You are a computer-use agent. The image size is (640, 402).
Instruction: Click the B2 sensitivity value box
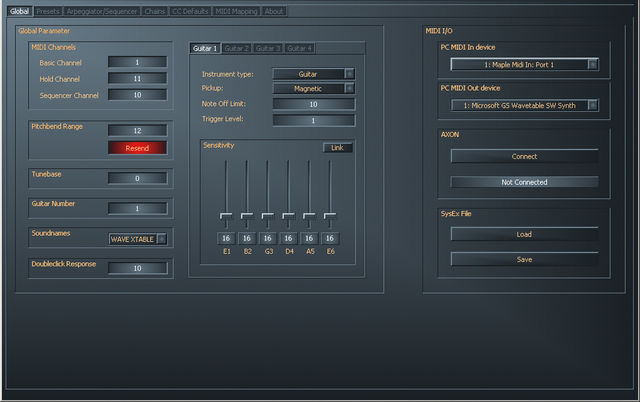pyautogui.click(x=247, y=238)
